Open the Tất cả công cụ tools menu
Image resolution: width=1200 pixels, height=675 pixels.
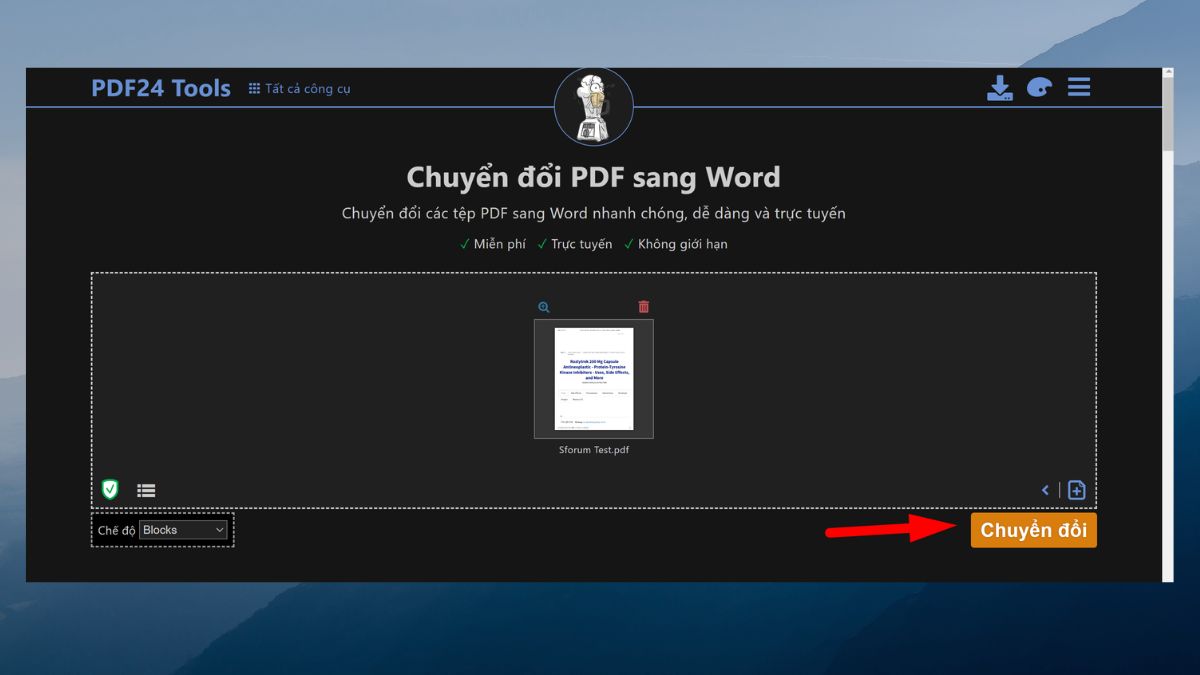pos(300,89)
